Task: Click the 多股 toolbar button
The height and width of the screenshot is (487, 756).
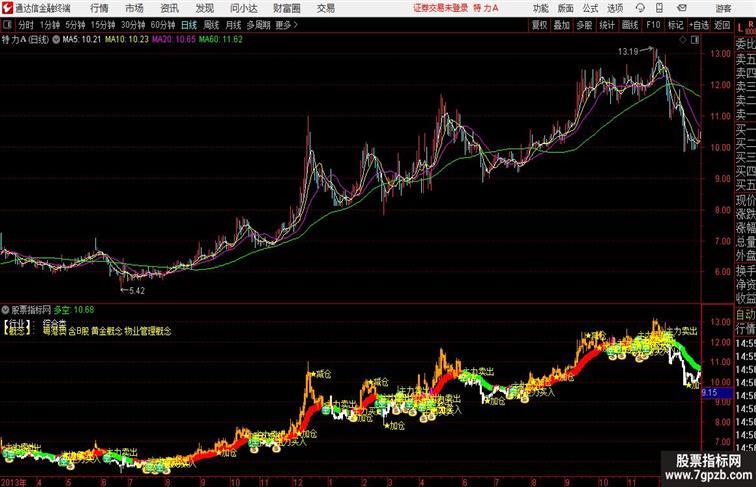Action: pos(584,25)
